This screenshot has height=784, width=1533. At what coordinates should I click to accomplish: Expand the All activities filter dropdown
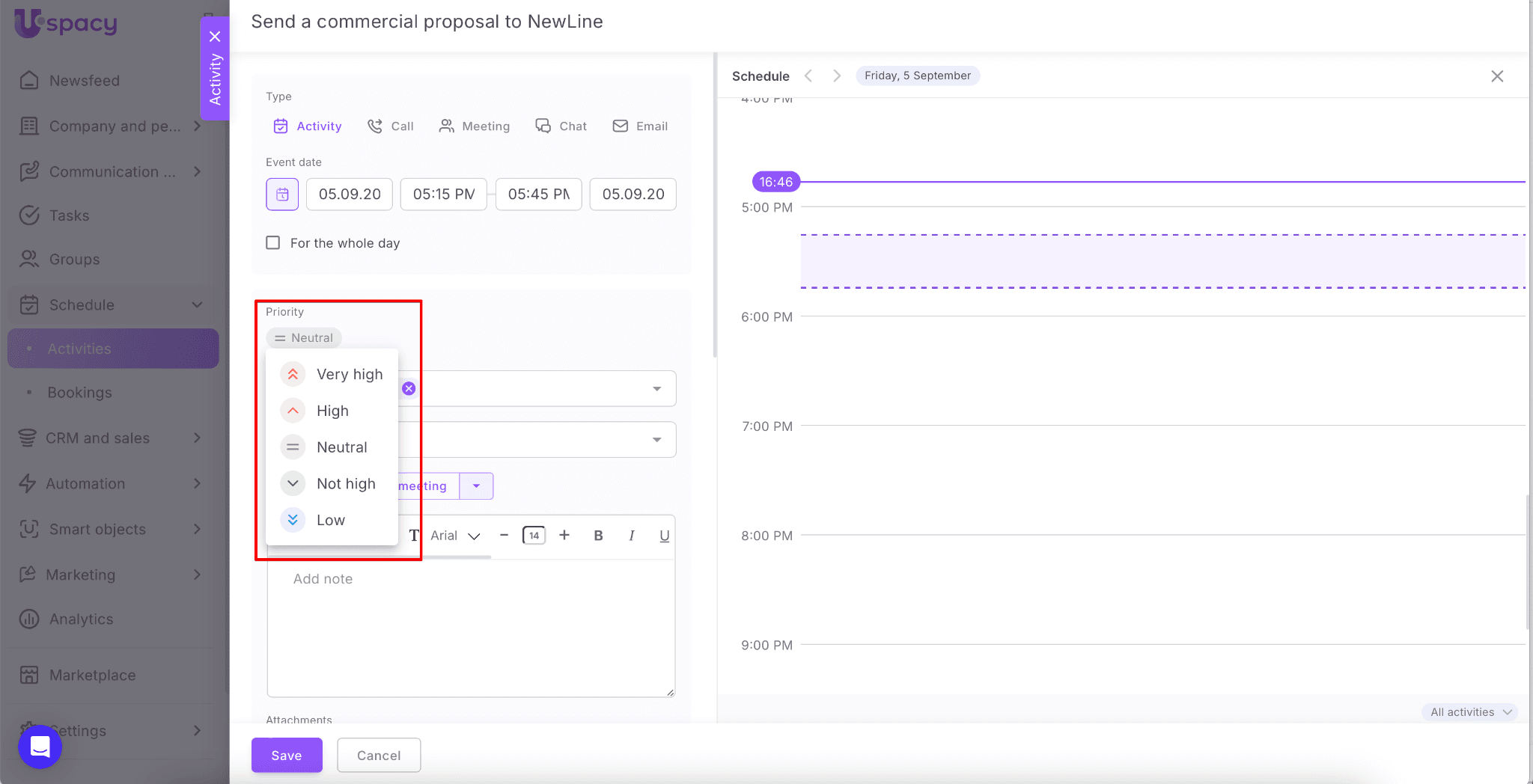click(x=1470, y=712)
